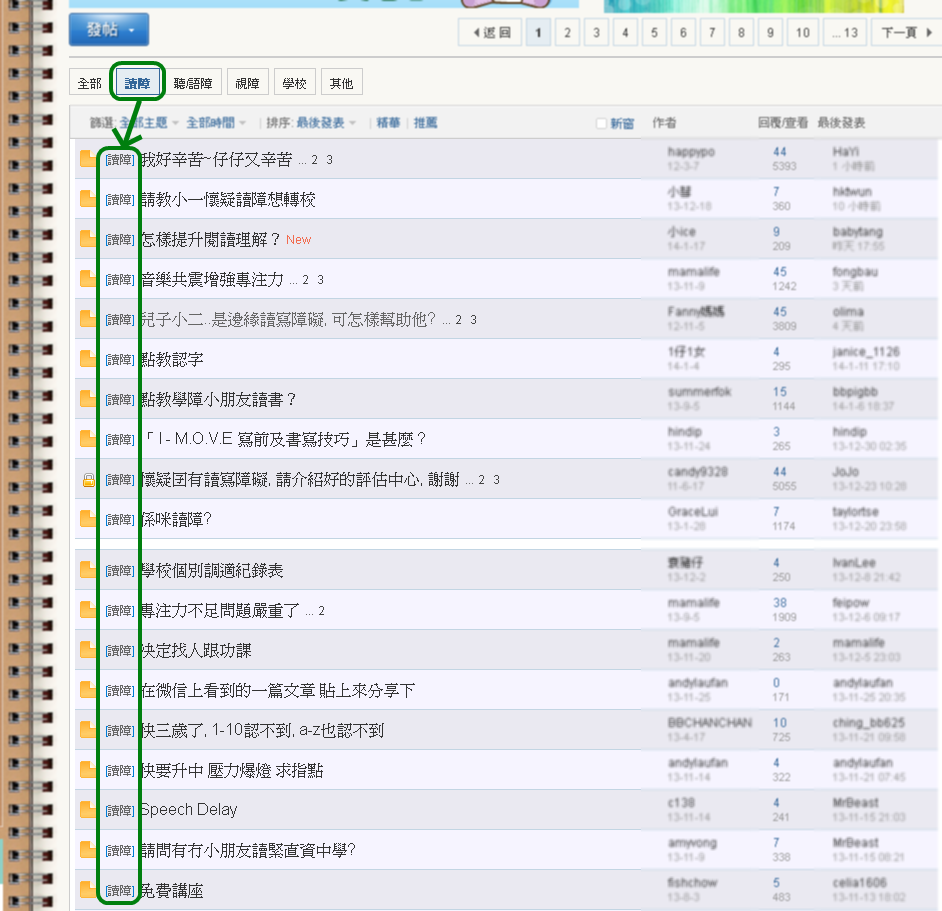
Task: Select the 學校 category tab
Action: click(x=294, y=83)
